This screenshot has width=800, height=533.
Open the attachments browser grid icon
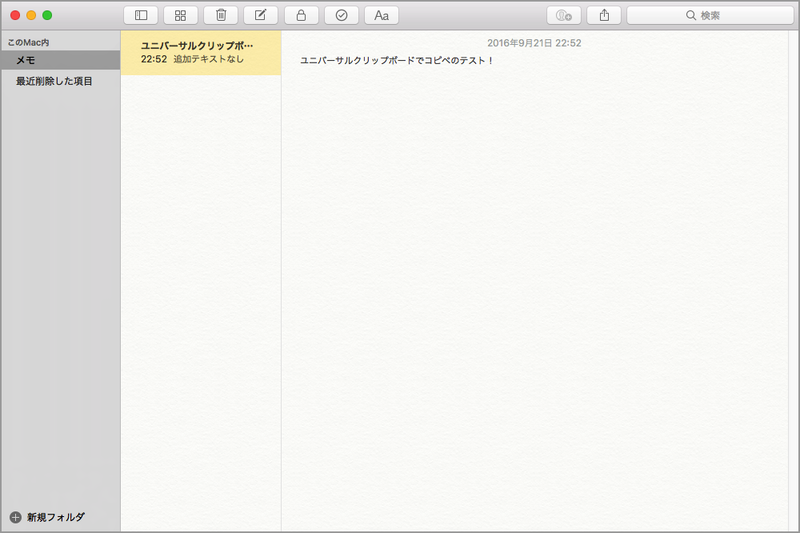coord(180,15)
